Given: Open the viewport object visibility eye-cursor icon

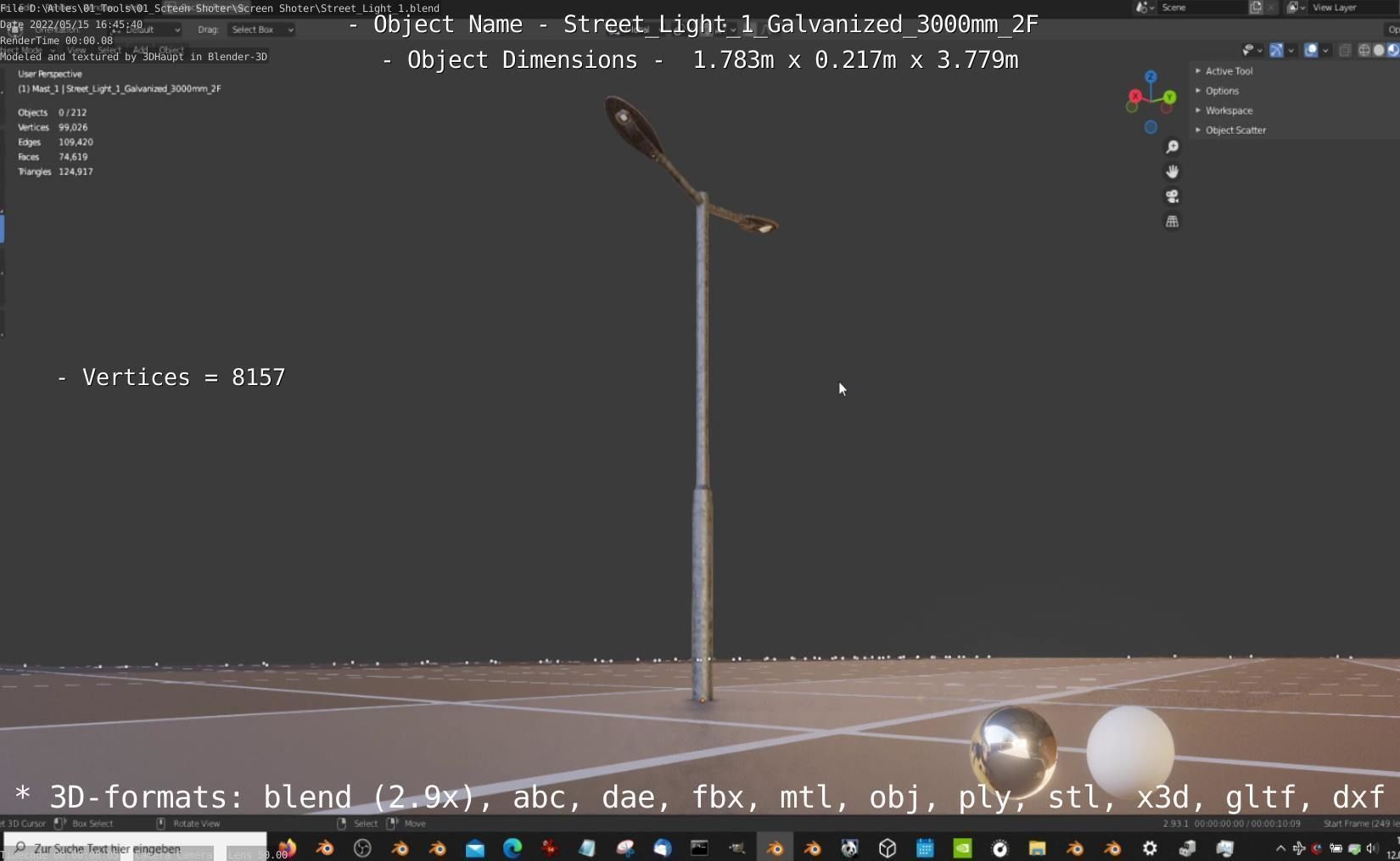Looking at the screenshot, I should 1252,51.
